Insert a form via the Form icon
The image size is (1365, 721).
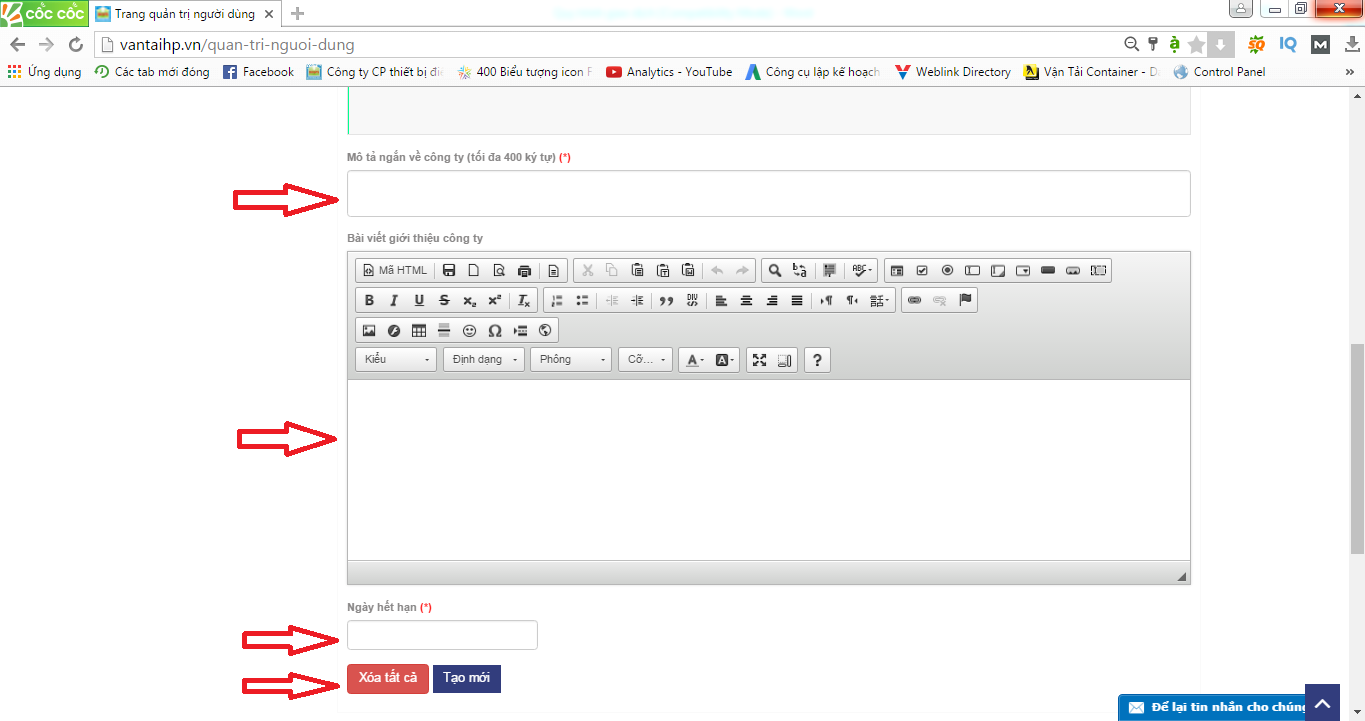pyautogui.click(x=897, y=271)
